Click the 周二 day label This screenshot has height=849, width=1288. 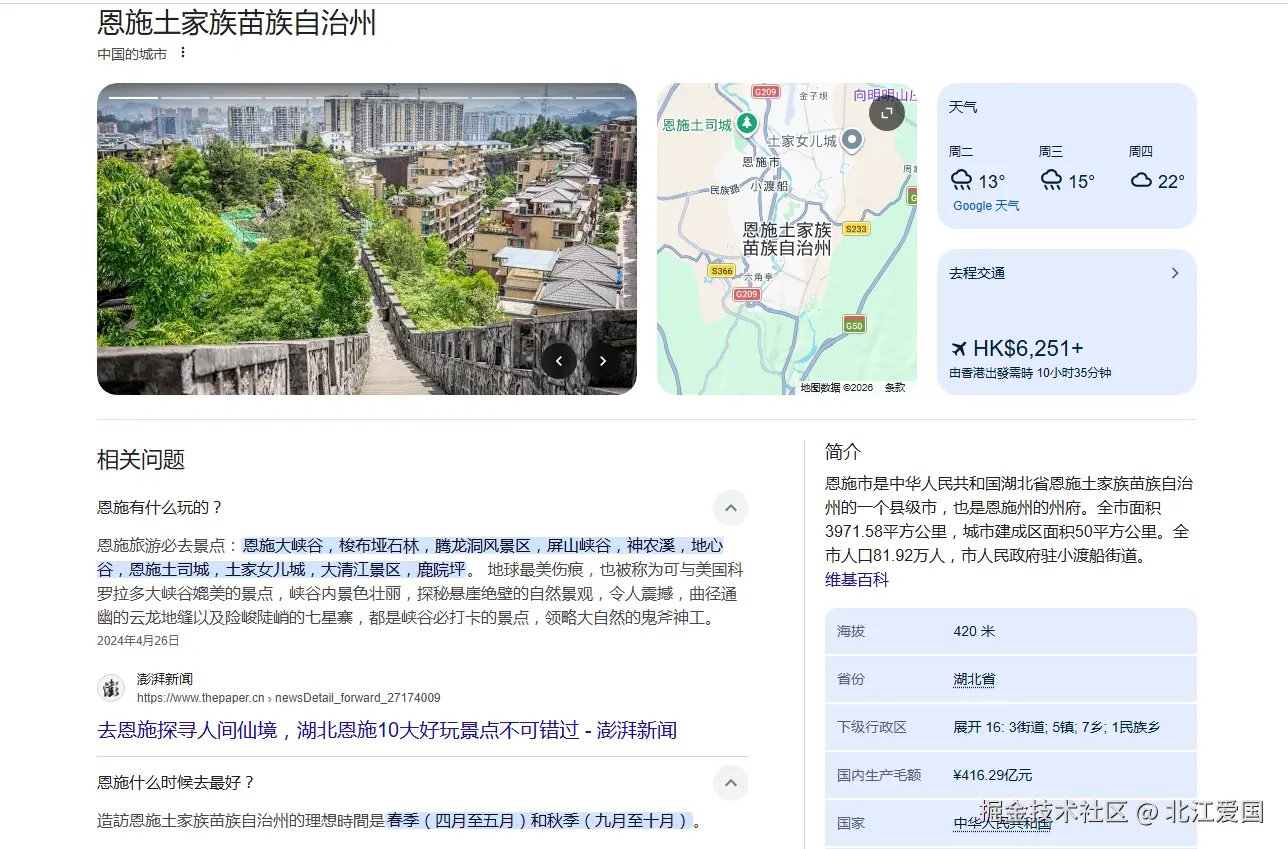click(x=961, y=152)
